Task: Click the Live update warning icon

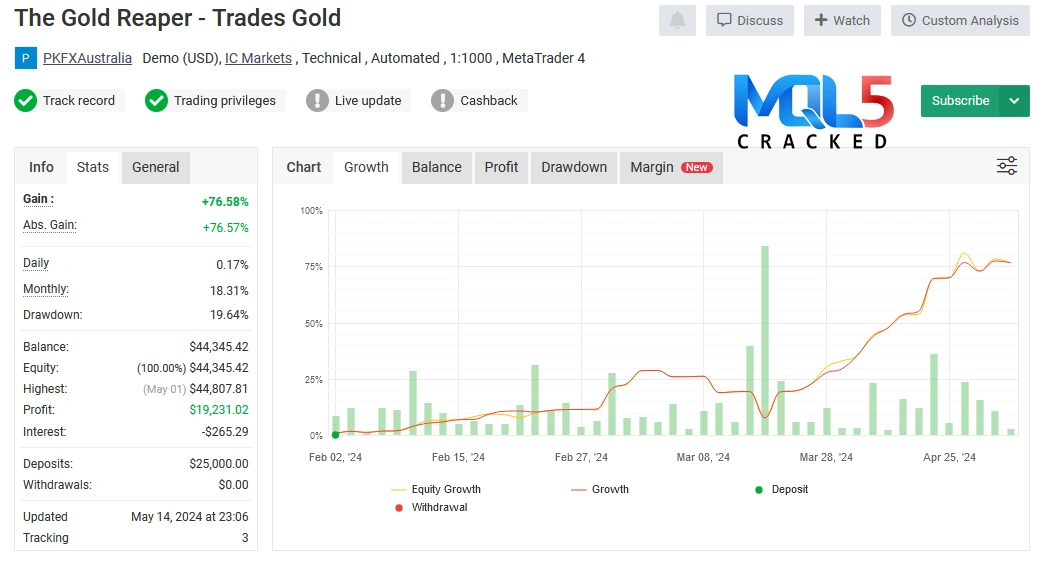Action: point(318,101)
